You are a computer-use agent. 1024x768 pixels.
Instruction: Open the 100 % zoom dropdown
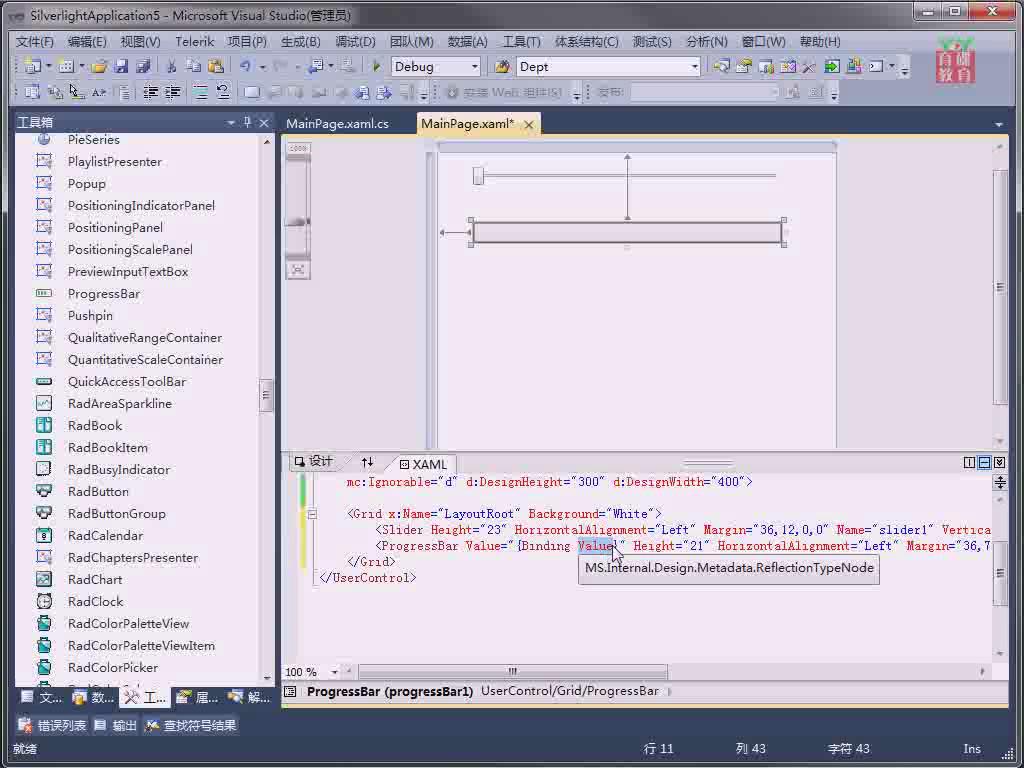(334, 671)
